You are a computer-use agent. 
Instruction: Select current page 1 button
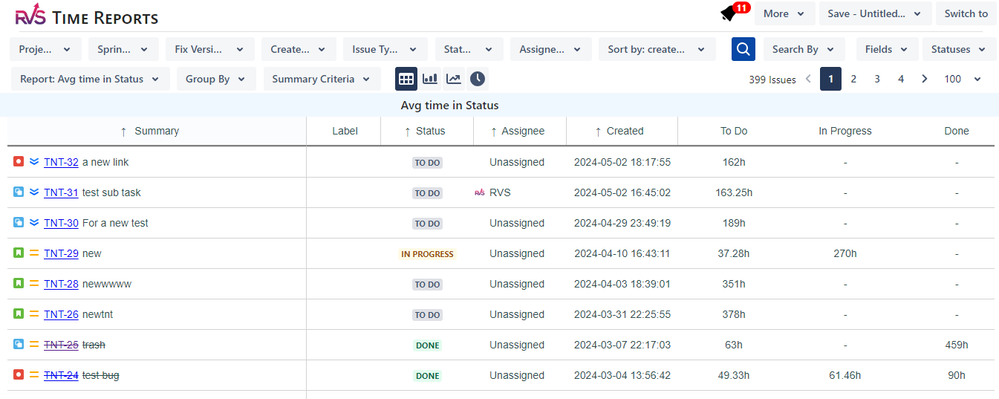pyautogui.click(x=831, y=79)
